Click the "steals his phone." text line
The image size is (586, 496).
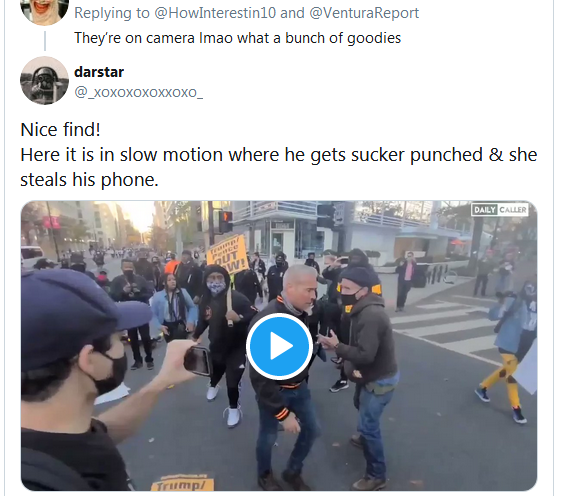[x=90, y=180]
